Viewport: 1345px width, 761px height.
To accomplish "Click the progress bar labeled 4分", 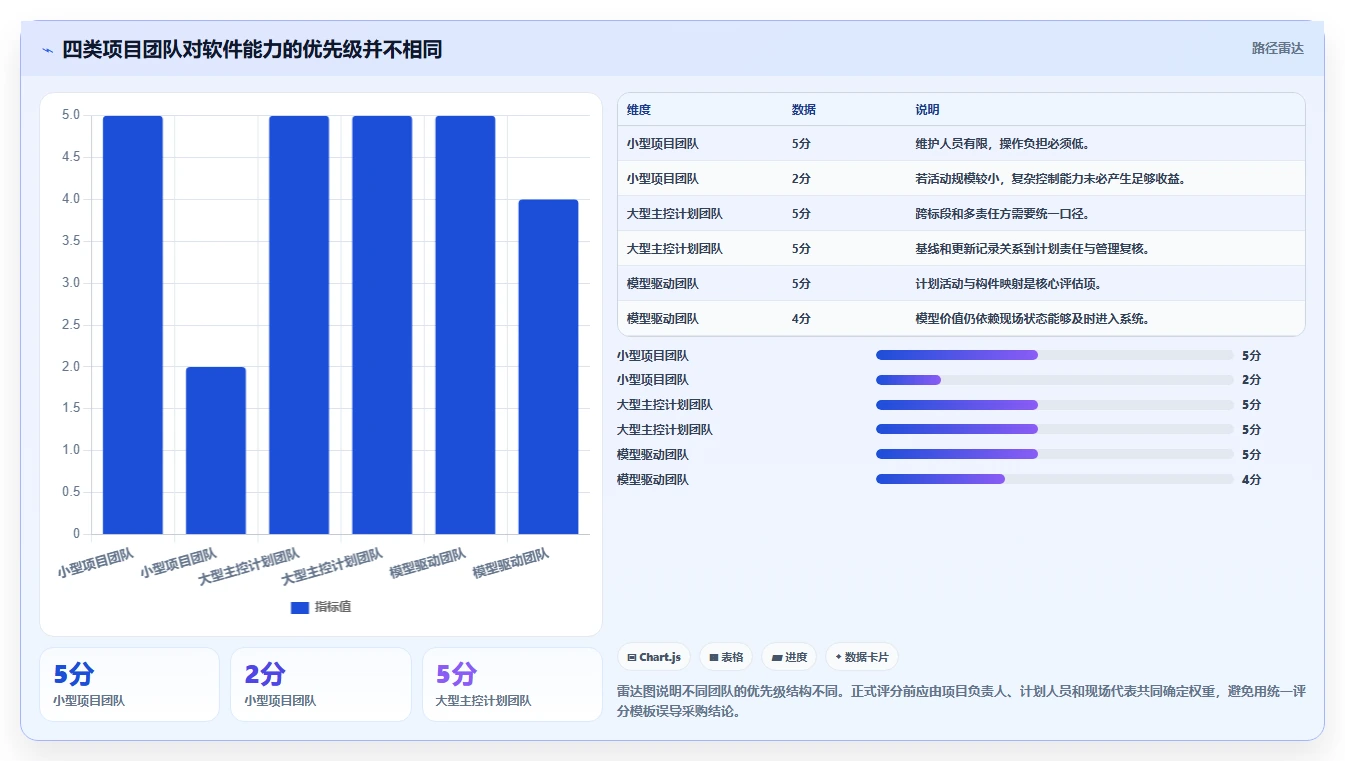I will click(x=1055, y=479).
